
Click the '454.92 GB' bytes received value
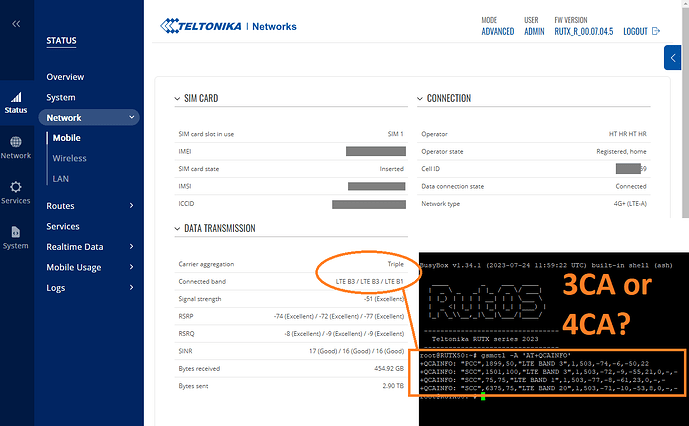coord(389,368)
